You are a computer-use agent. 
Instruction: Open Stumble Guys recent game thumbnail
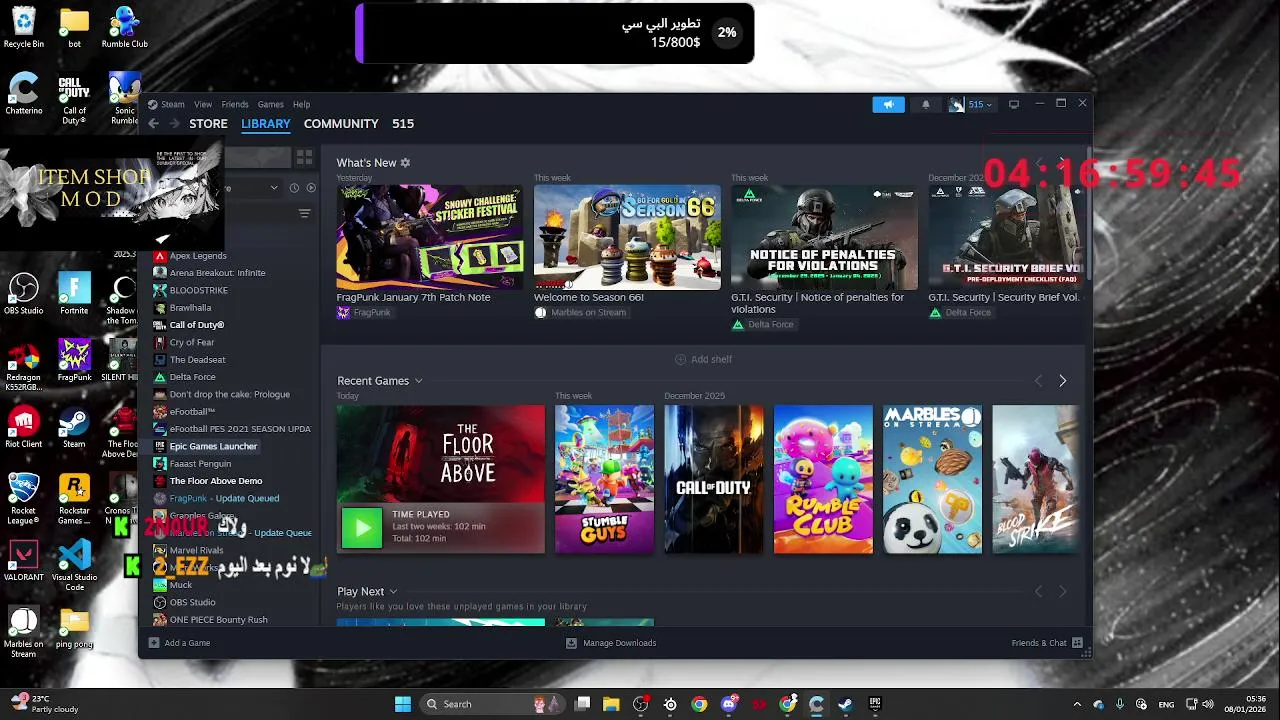point(604,479)
